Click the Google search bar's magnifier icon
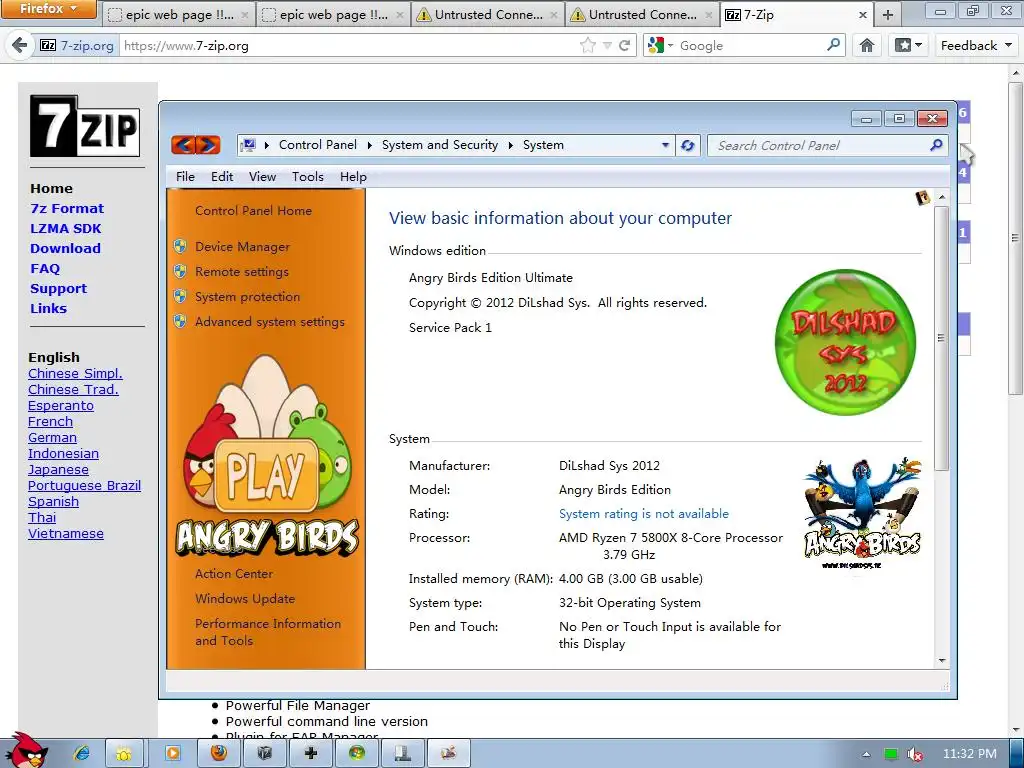The image size is (1024, 768). (x=833, y=45)
